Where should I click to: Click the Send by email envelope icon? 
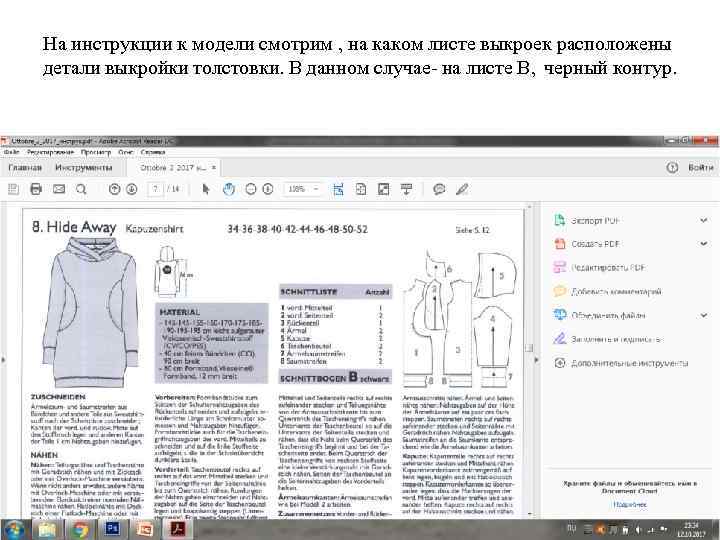pos(58,188)
